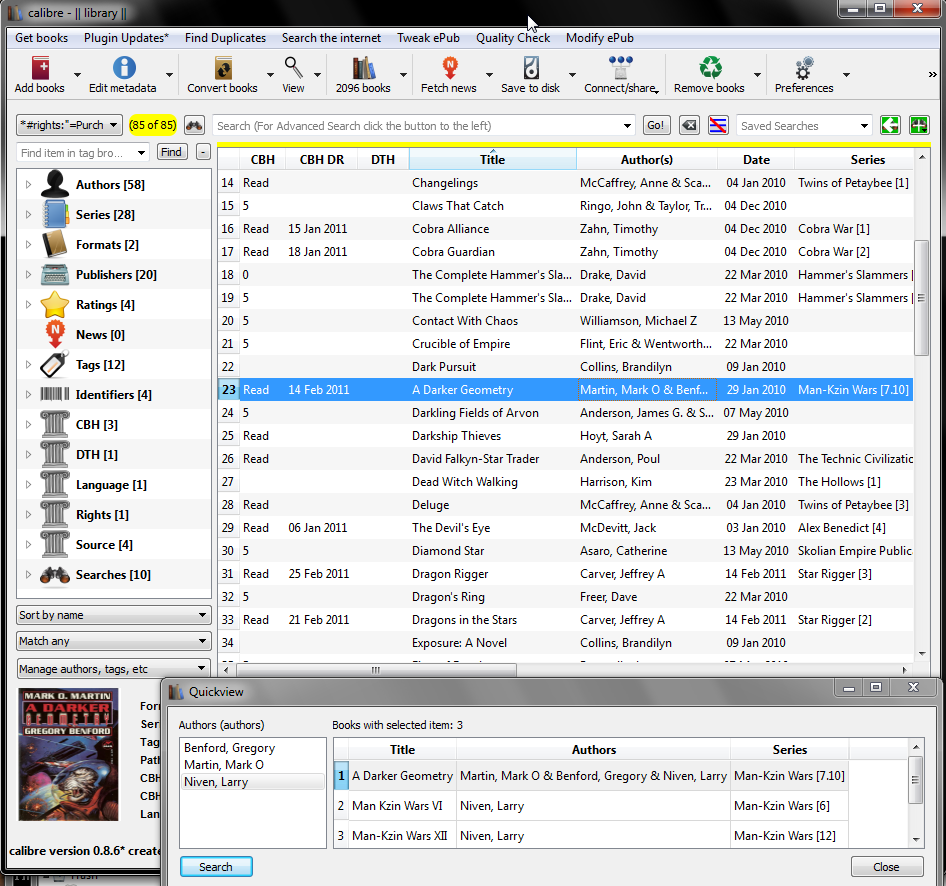Open Tweak ePub menu item
The height and width of the screenshot is (886, 946).
[428, 37]
